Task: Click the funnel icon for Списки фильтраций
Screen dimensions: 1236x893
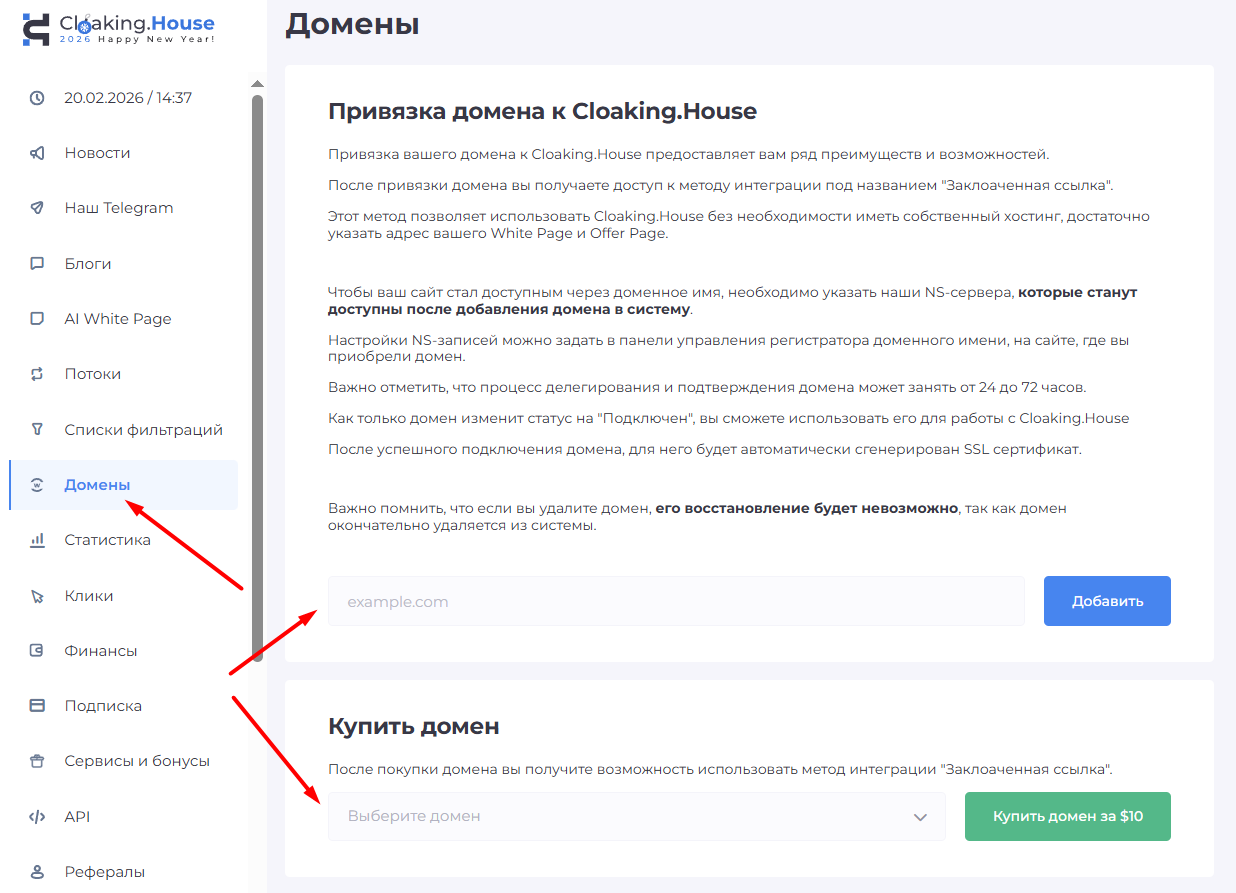Action: 37,430
